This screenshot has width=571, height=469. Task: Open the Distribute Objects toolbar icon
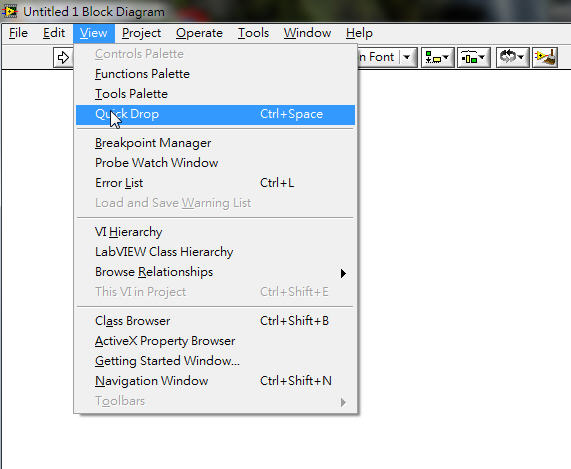coord(473,58)
